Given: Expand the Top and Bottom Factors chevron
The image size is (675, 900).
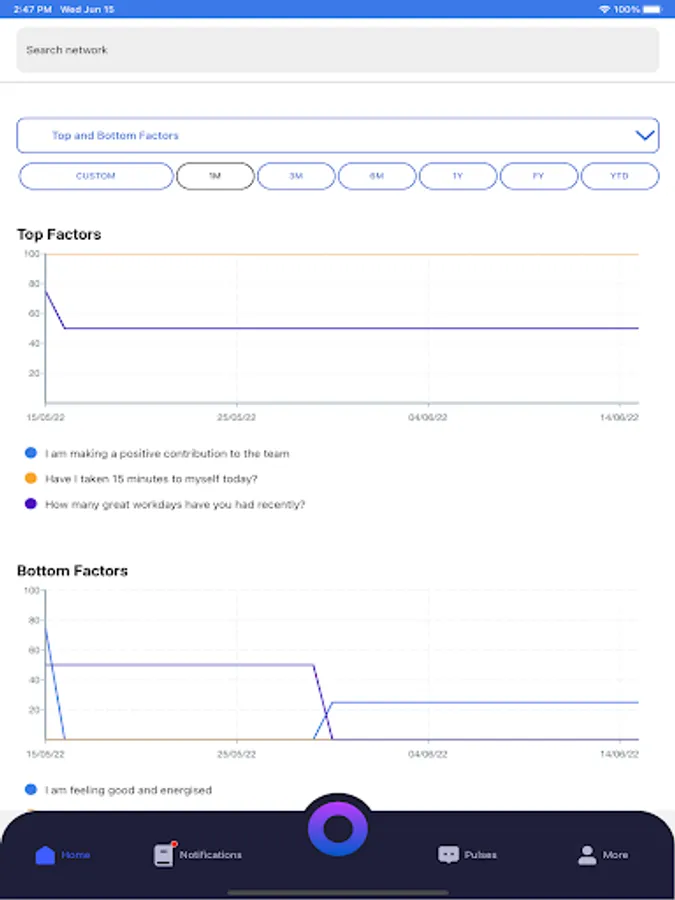Looking at the screenshot, I should click(x=645, y=135).
